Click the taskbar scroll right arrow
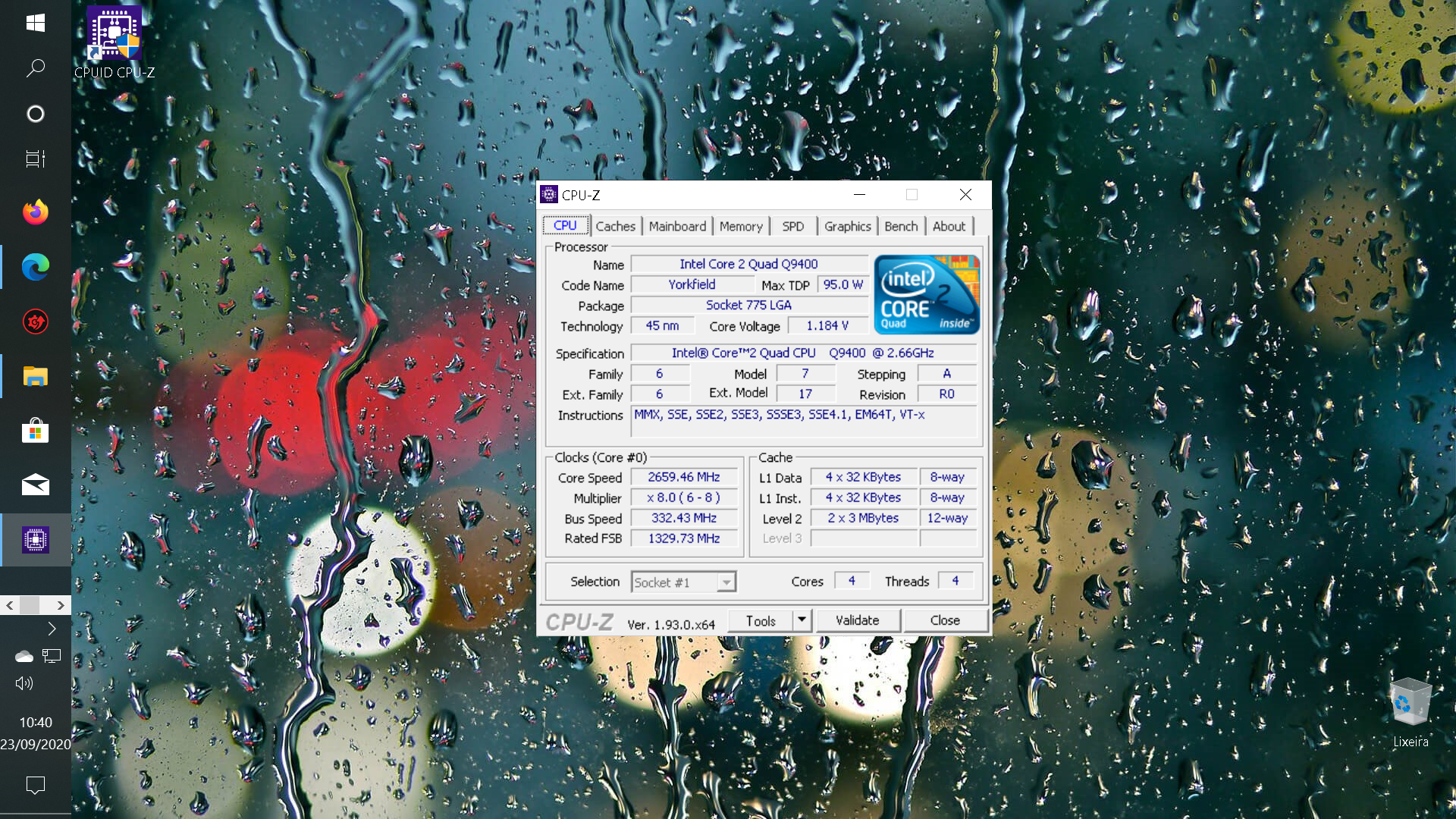 [x=61, y=605]
